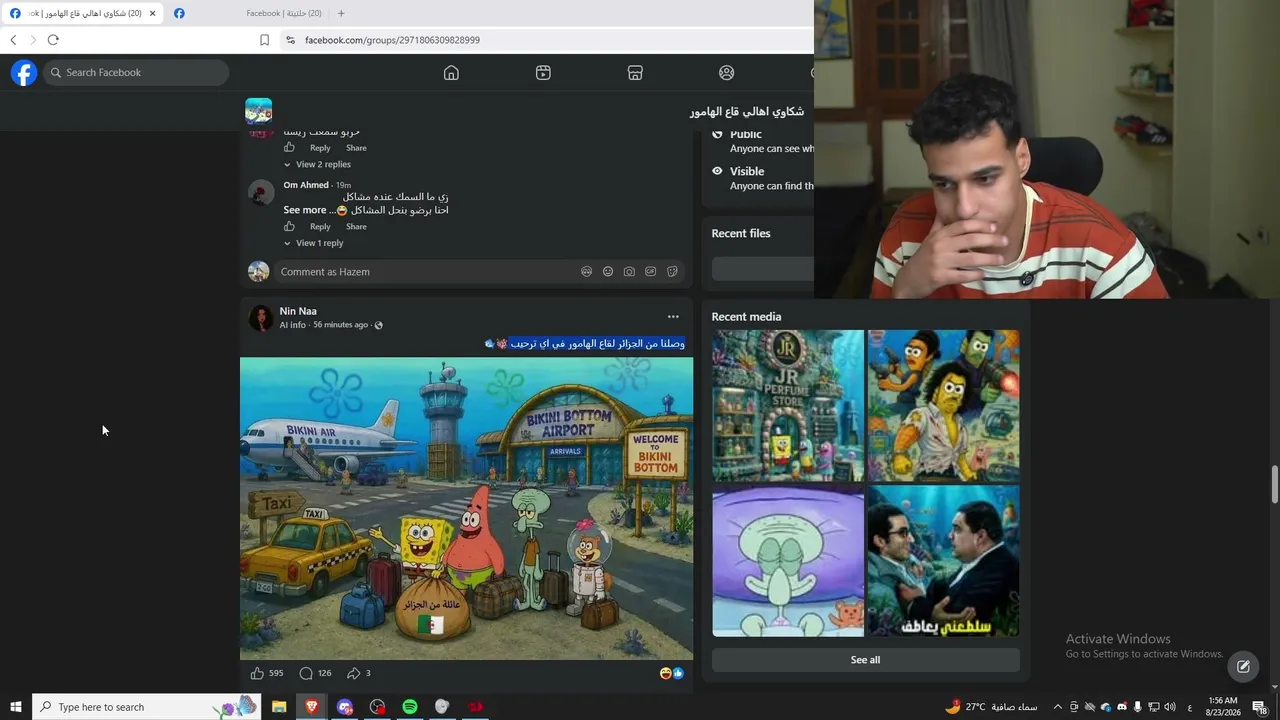Click 595 likes count on post
The image size is (1280, 720).
pyautogui.click(x=276, y=674)
